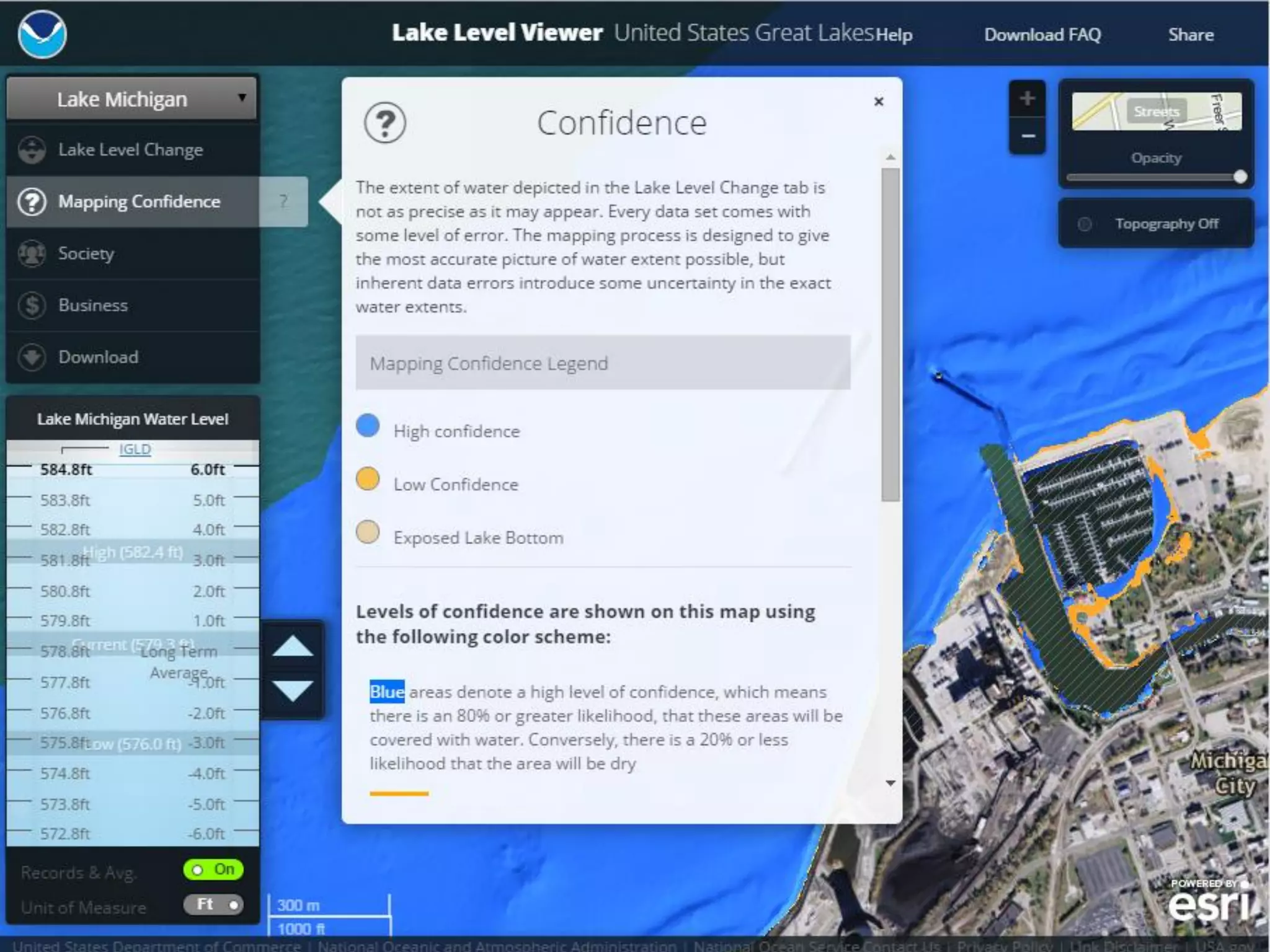Switch the Unit of Measure Ft toggle
This screenshot has width=1270, height=952.
click(x=213, y=905)
